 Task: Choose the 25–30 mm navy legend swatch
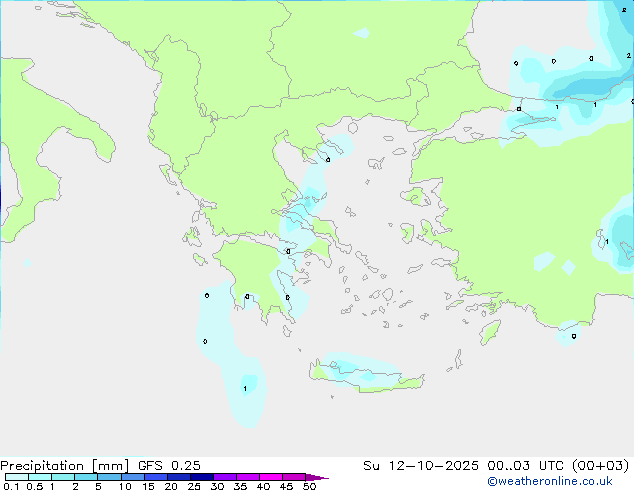click(x=202, y=477)
